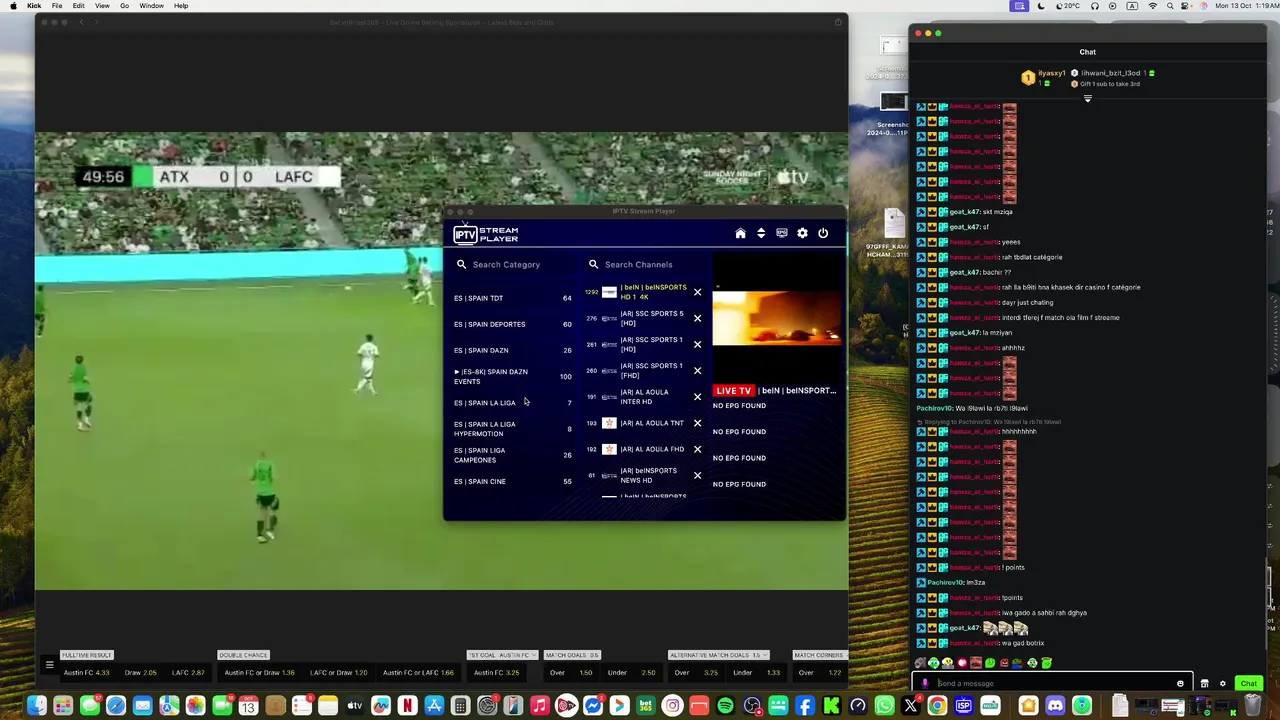Open WhatsApp from the Dock
This screenshot has width=1280, height=720.
coord(884,707)
